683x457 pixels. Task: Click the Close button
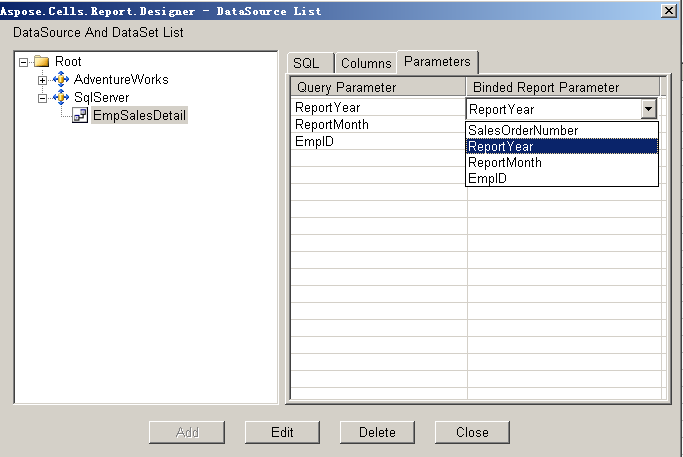click(x=472, y=432)
